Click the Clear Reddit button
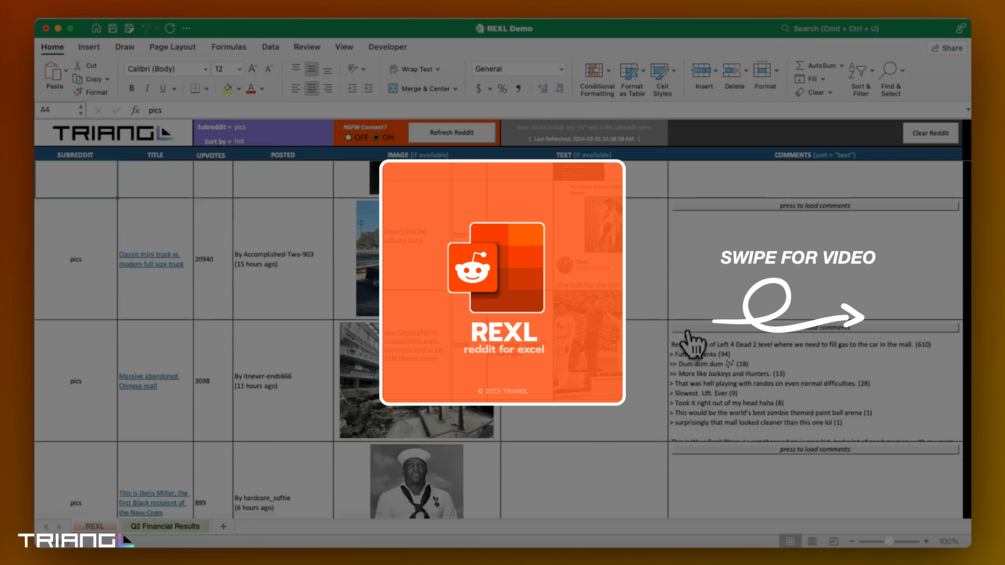Image resolution: width=1005 pixels, height=565 pixels. (x=930, y=133)
